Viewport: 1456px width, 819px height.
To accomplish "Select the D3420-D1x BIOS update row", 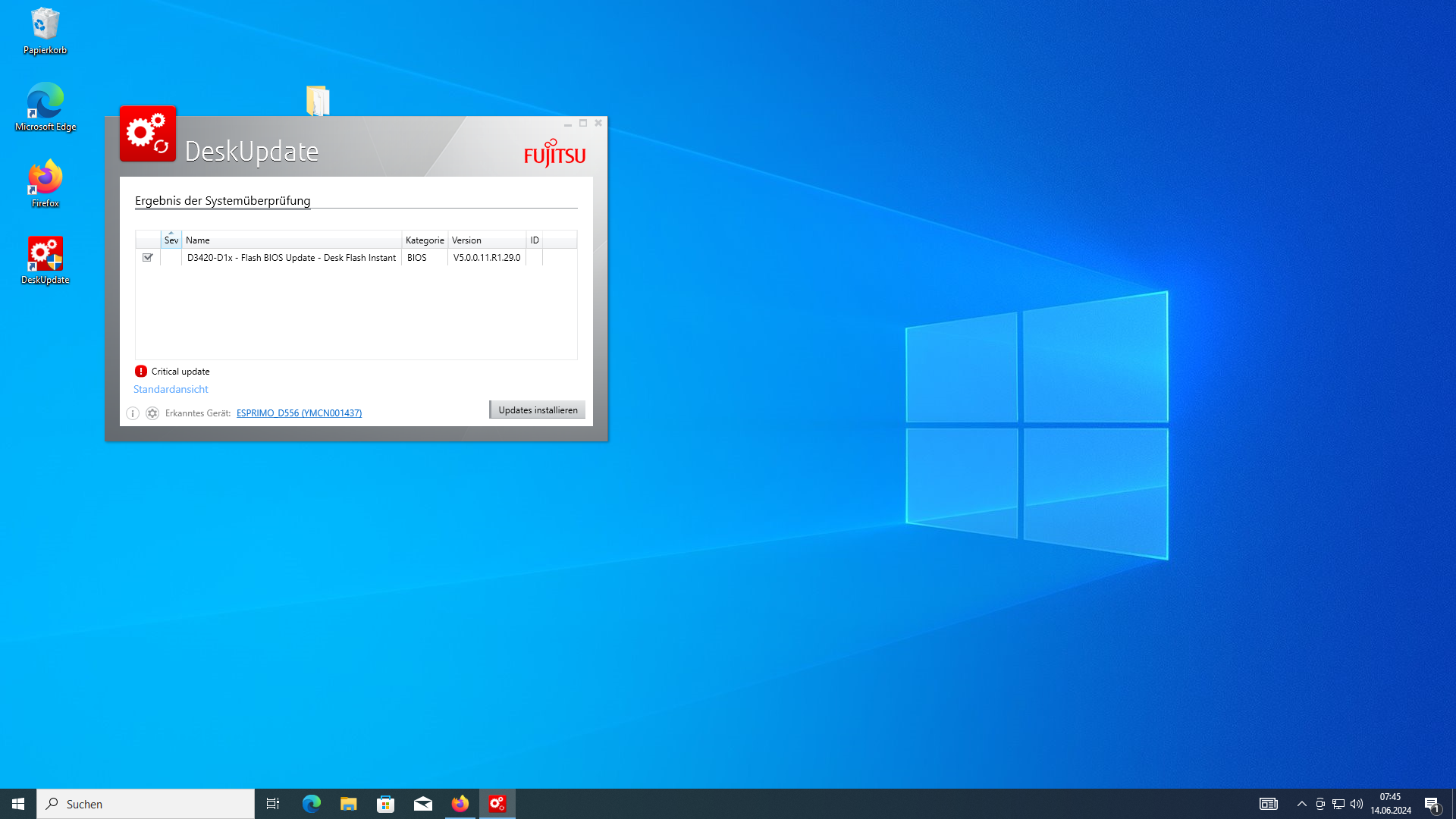I will pyautogui.click(x=291, y=258).
